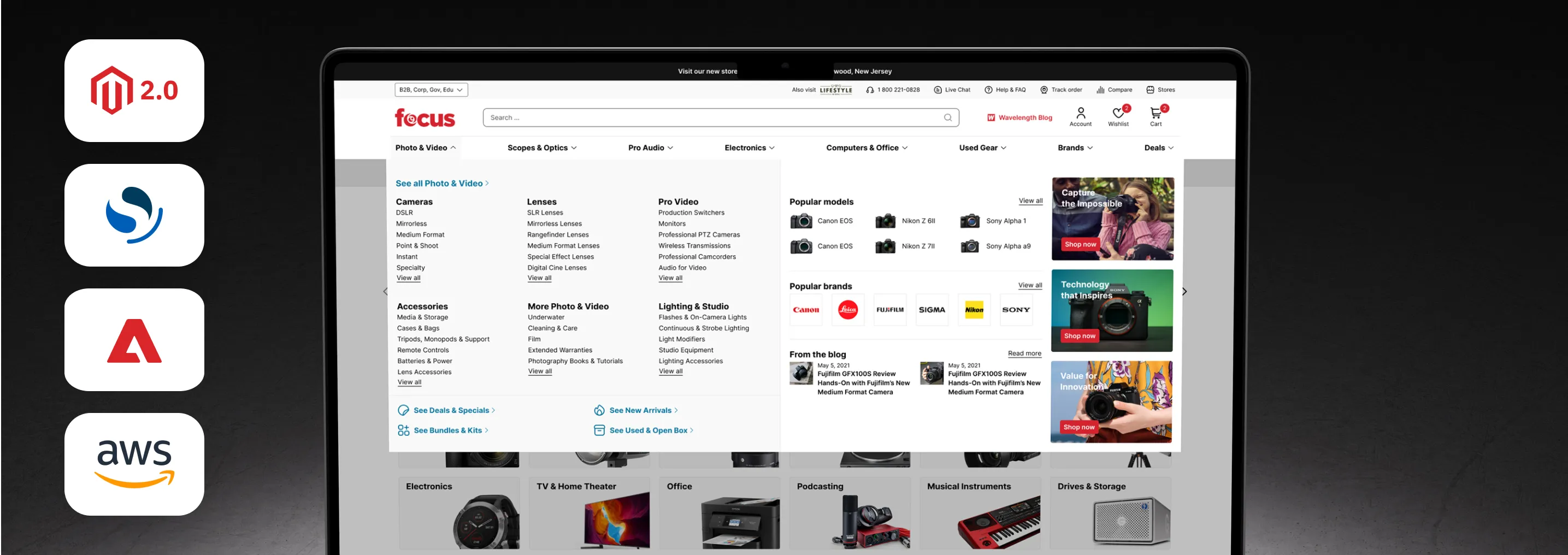Open See New Arrivals link
The width and height of the screenshot is (1568, 555).
636,410
